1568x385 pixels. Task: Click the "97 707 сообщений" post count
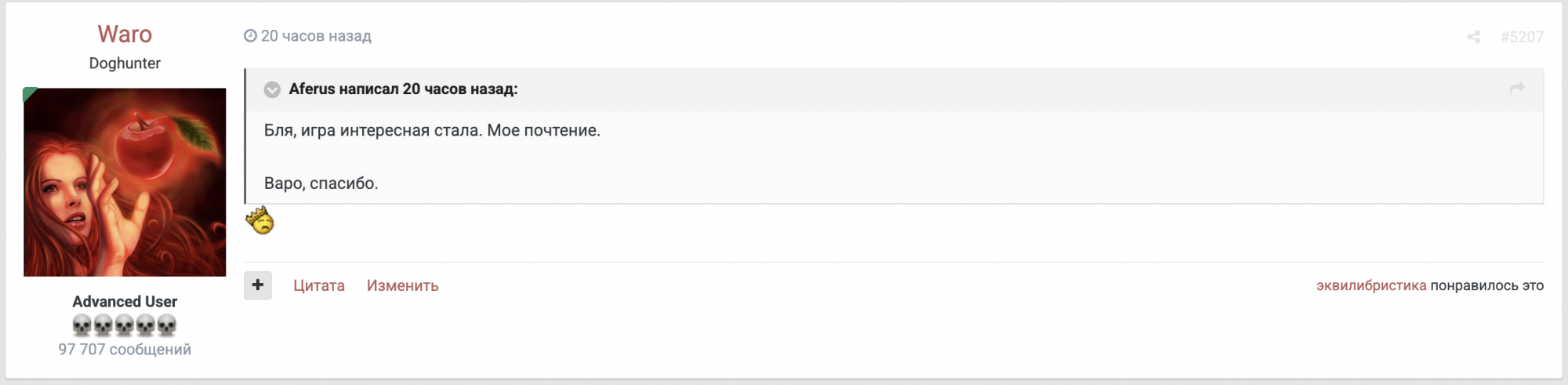[125, 350]
